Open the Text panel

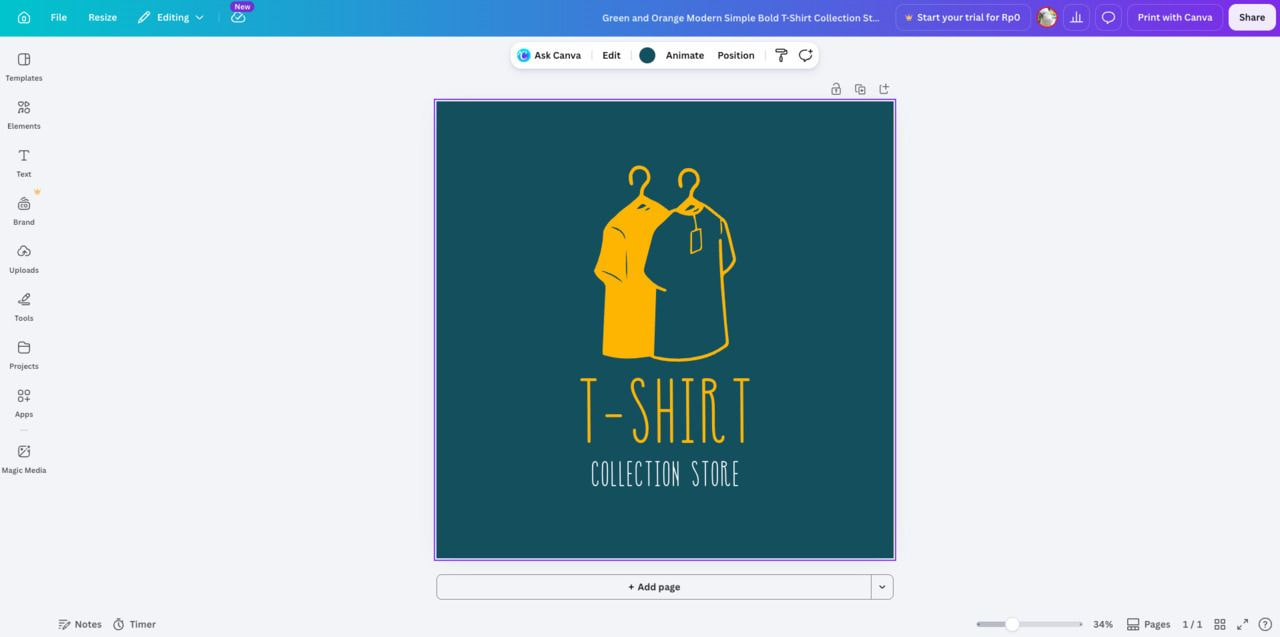24,162
